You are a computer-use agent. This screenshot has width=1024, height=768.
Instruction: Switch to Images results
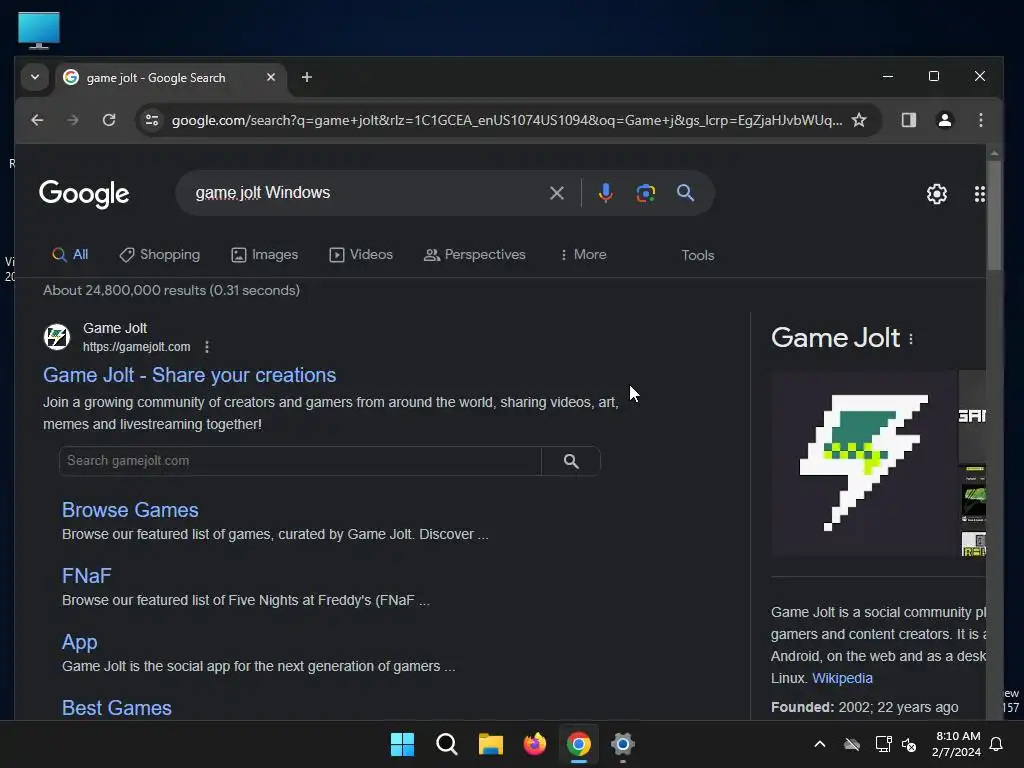click(264, 255)
